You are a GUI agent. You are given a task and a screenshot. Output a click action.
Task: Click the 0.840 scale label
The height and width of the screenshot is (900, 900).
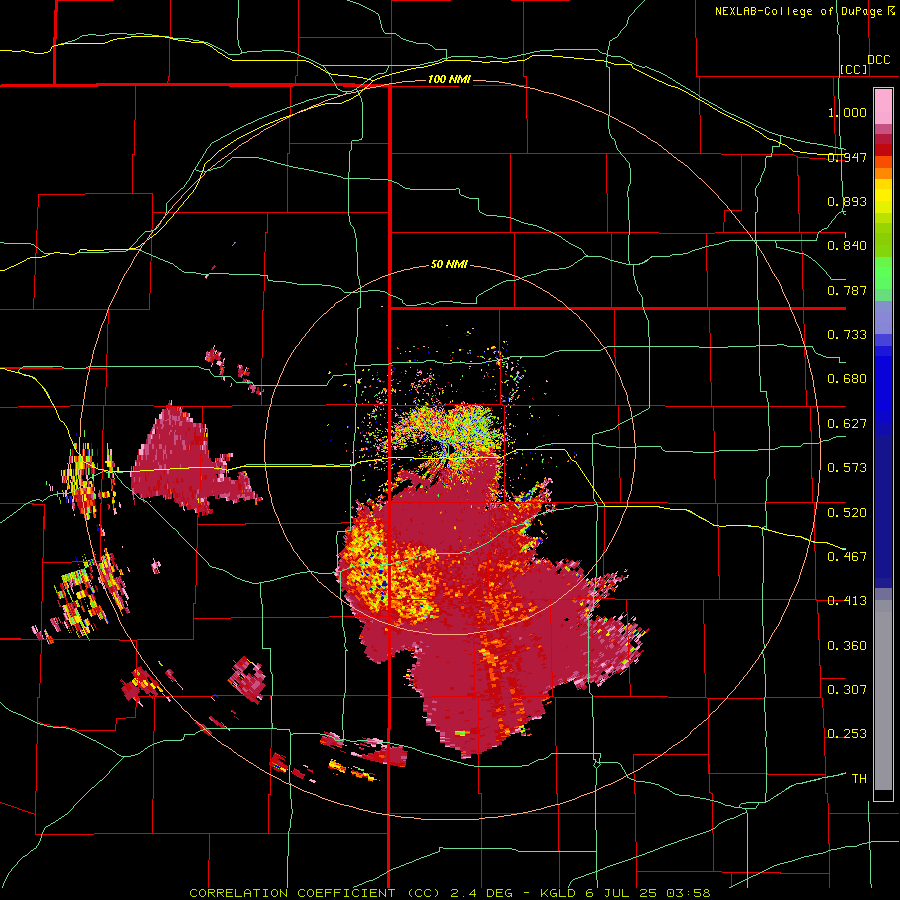847,246
